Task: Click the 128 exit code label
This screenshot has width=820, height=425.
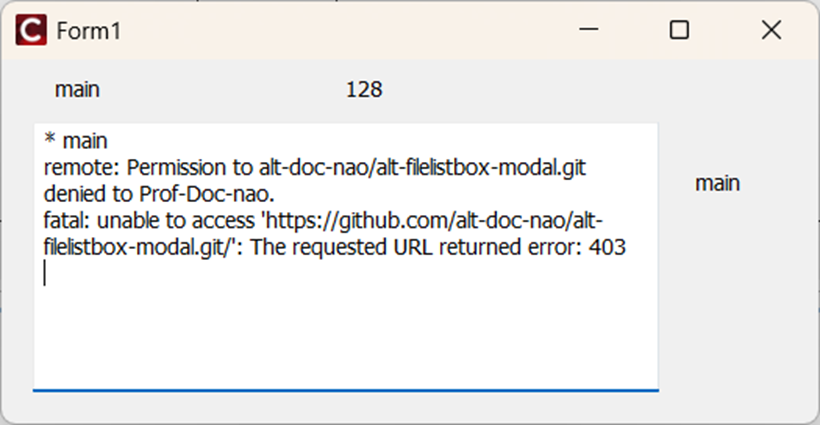Action: click(364, 90)
